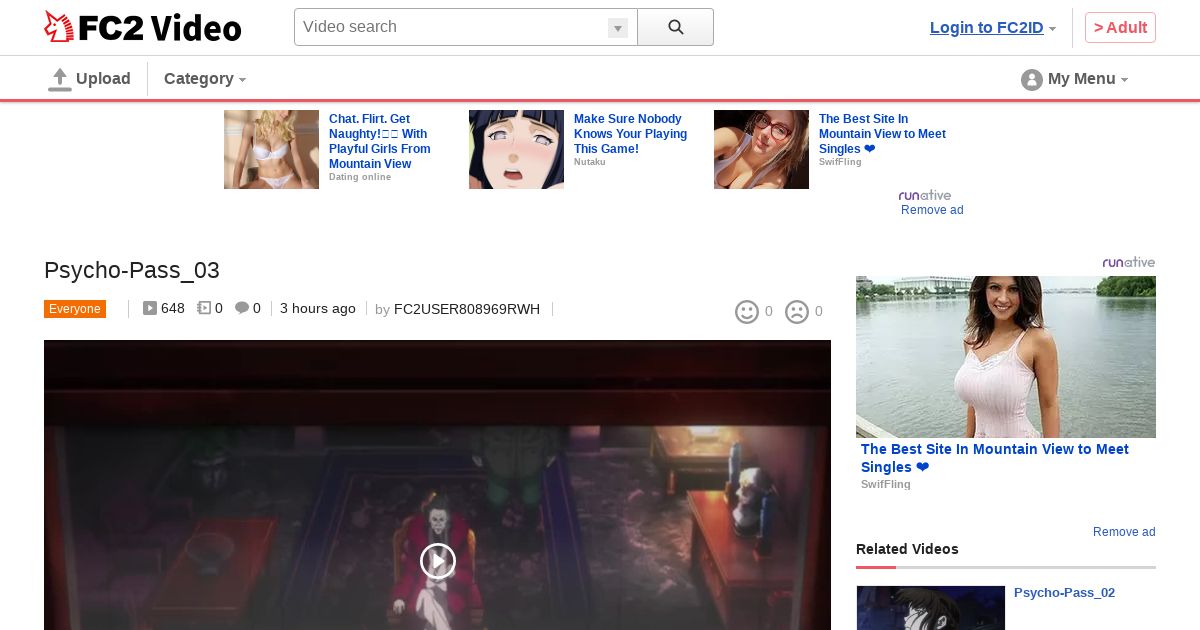Click the SwifFling label under sidebar ad
Viewport: 1200px width, 630px height.
click(886, 484)
